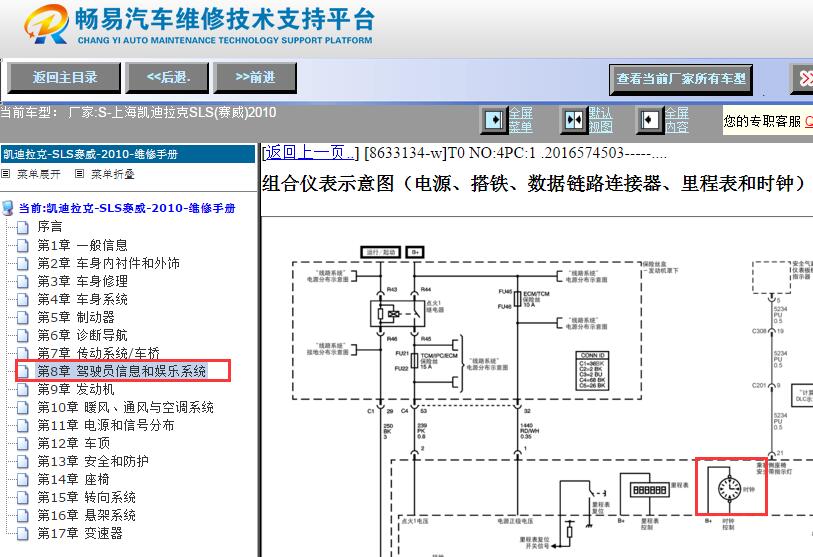Click page icon beside 第14章 座椅
Screen dimensions: 813x557
click(23, 480)
